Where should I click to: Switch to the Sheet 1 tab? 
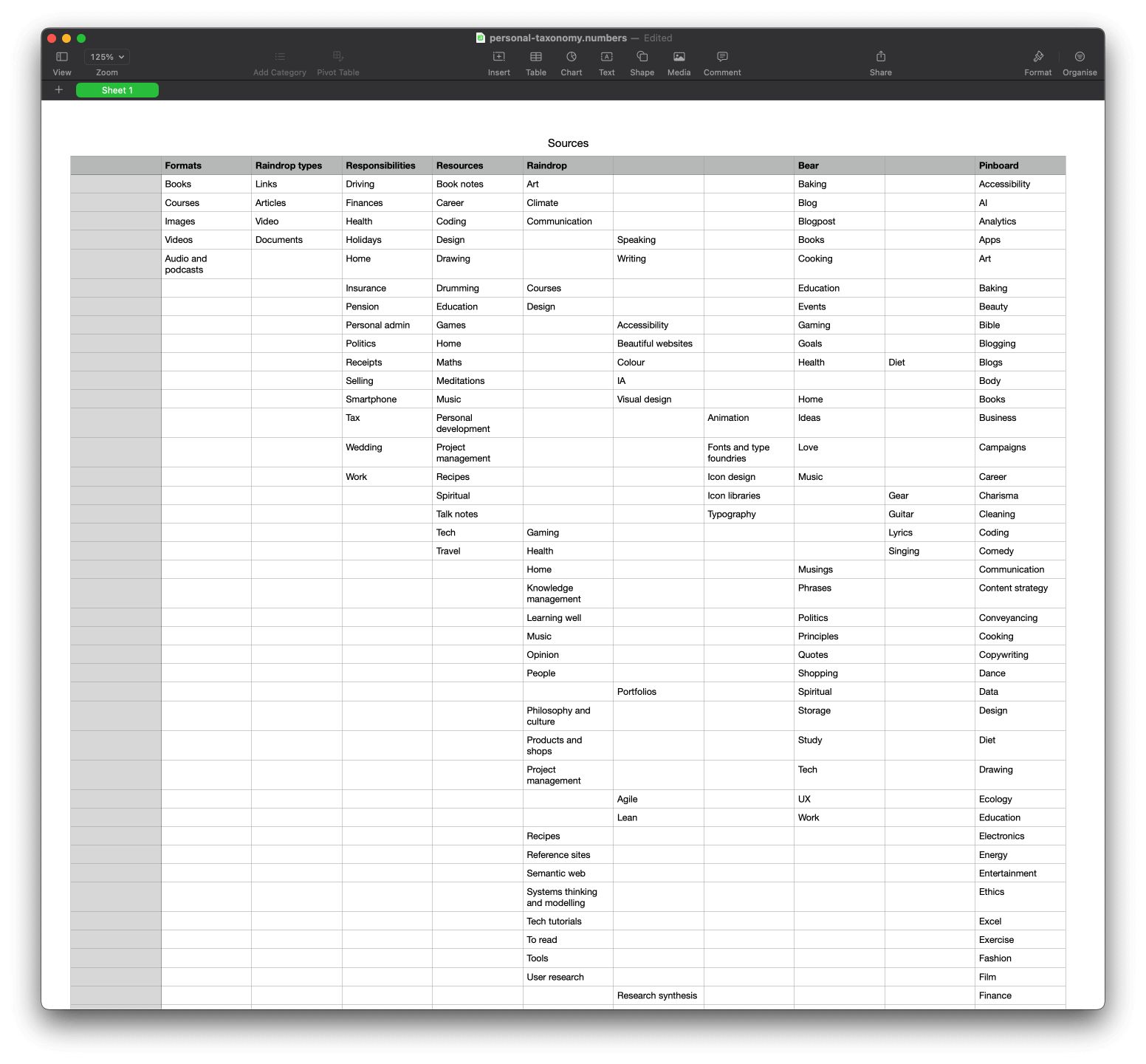point(117,89)
